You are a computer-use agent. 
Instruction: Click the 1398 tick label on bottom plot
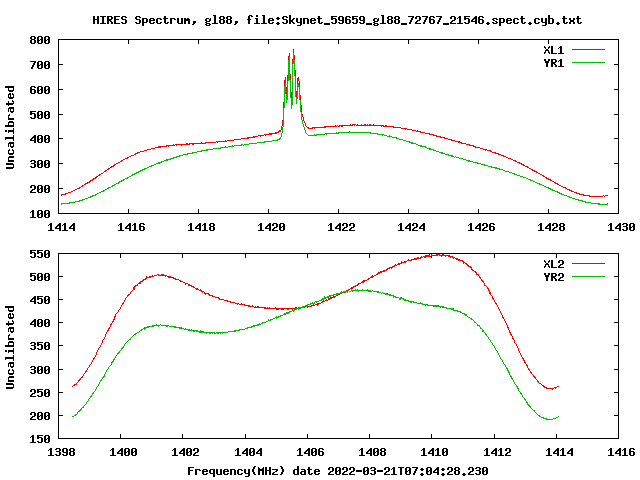tap(61, 452)
